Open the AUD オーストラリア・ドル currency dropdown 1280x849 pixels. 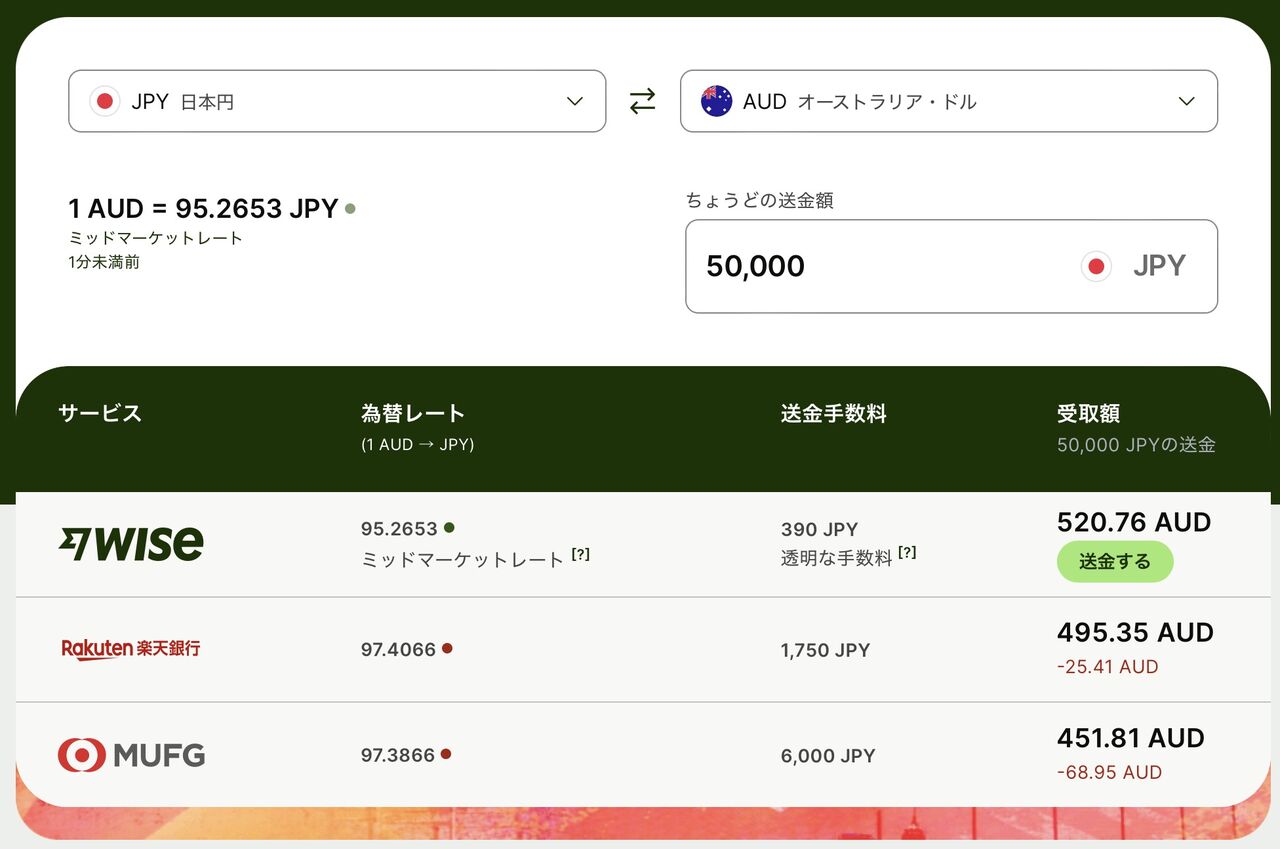[x=948, y=101]
